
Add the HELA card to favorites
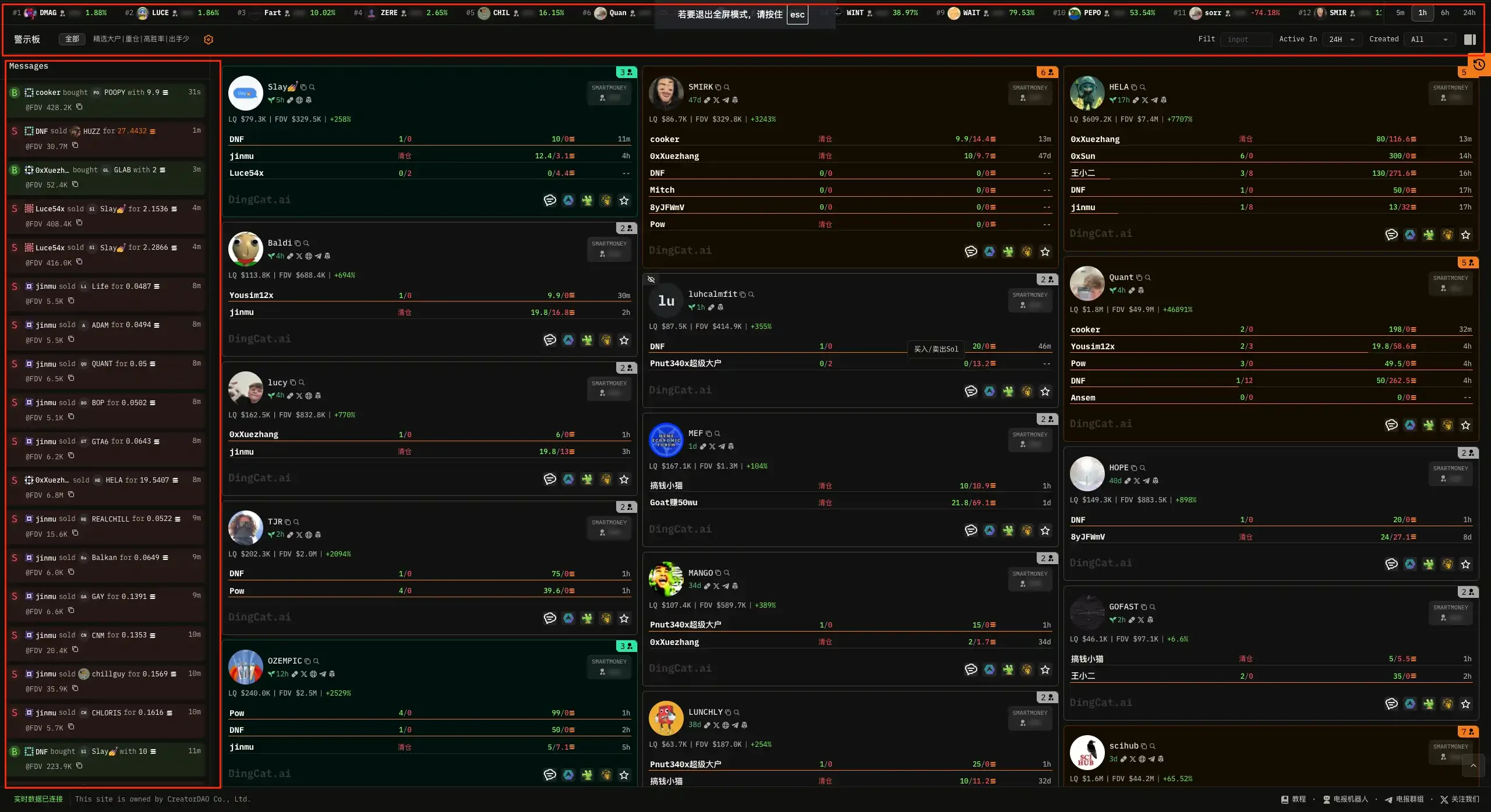[1465, 235]
